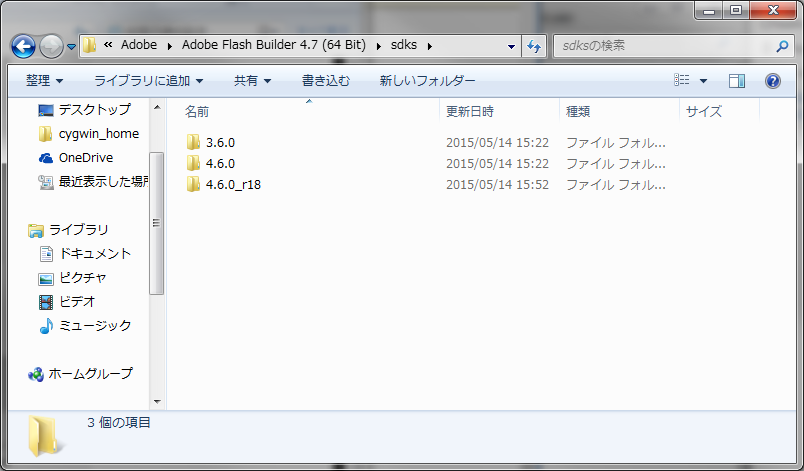Open OneDrive in navigation pane
Viewport: 804px width, 471px height.
coord(86,157)
